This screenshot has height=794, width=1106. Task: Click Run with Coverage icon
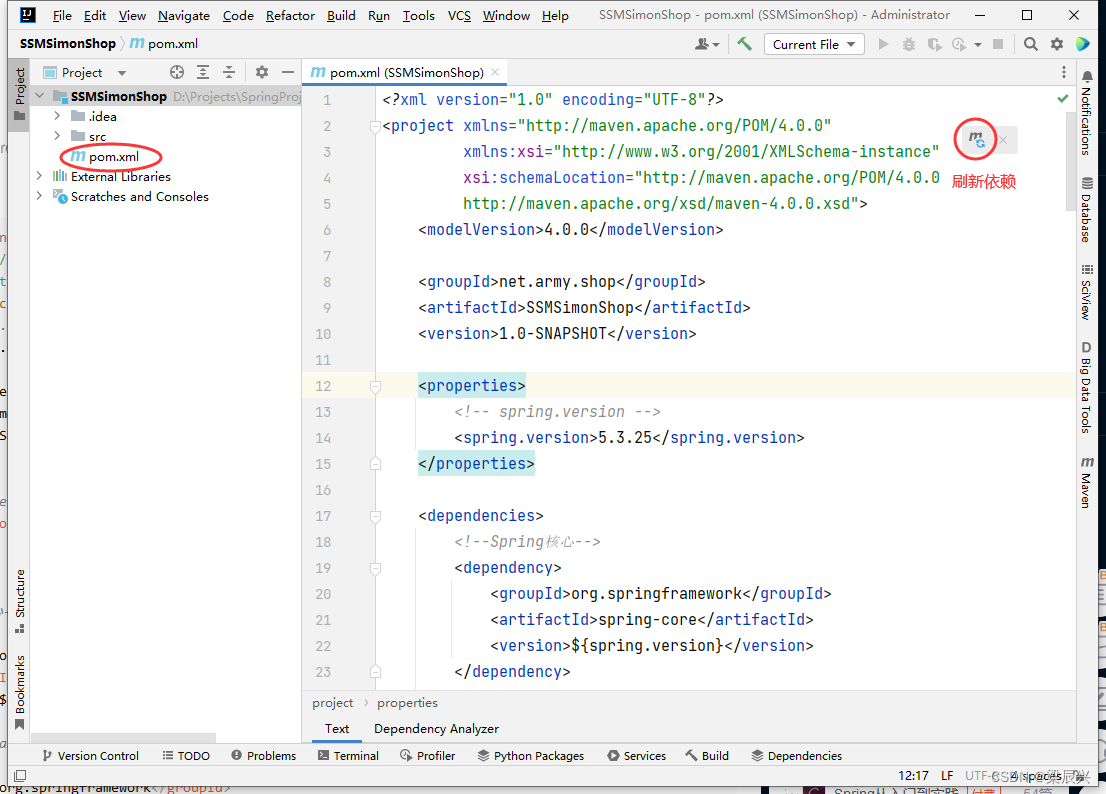[935, 44]
